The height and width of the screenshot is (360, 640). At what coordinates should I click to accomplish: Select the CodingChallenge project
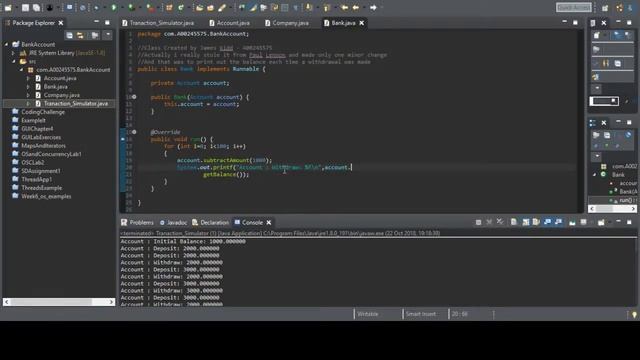click(43, 112)
